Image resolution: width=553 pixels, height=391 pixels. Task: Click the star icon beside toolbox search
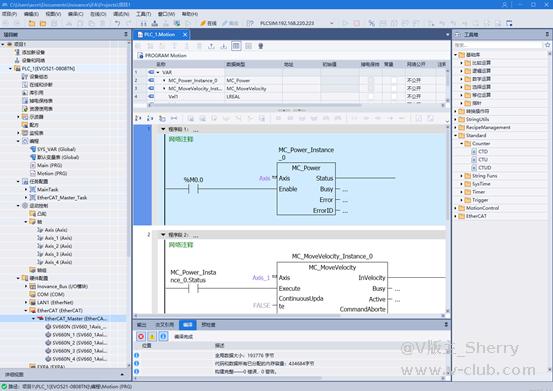pyautogui.click(x=547, y=45)
